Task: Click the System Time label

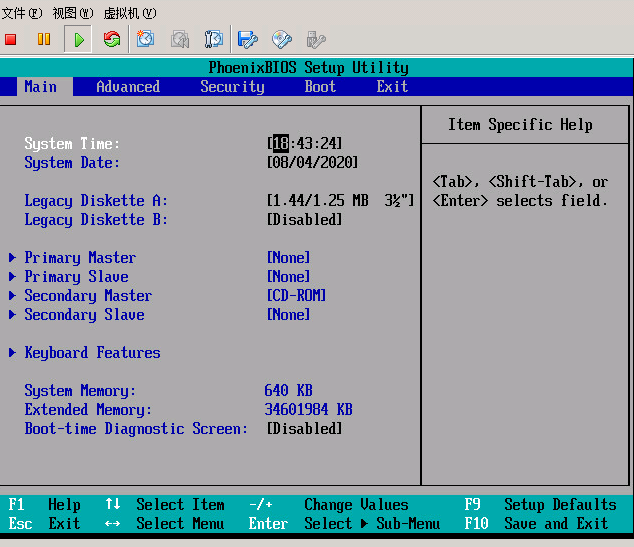Action: [x=72, y=144]
